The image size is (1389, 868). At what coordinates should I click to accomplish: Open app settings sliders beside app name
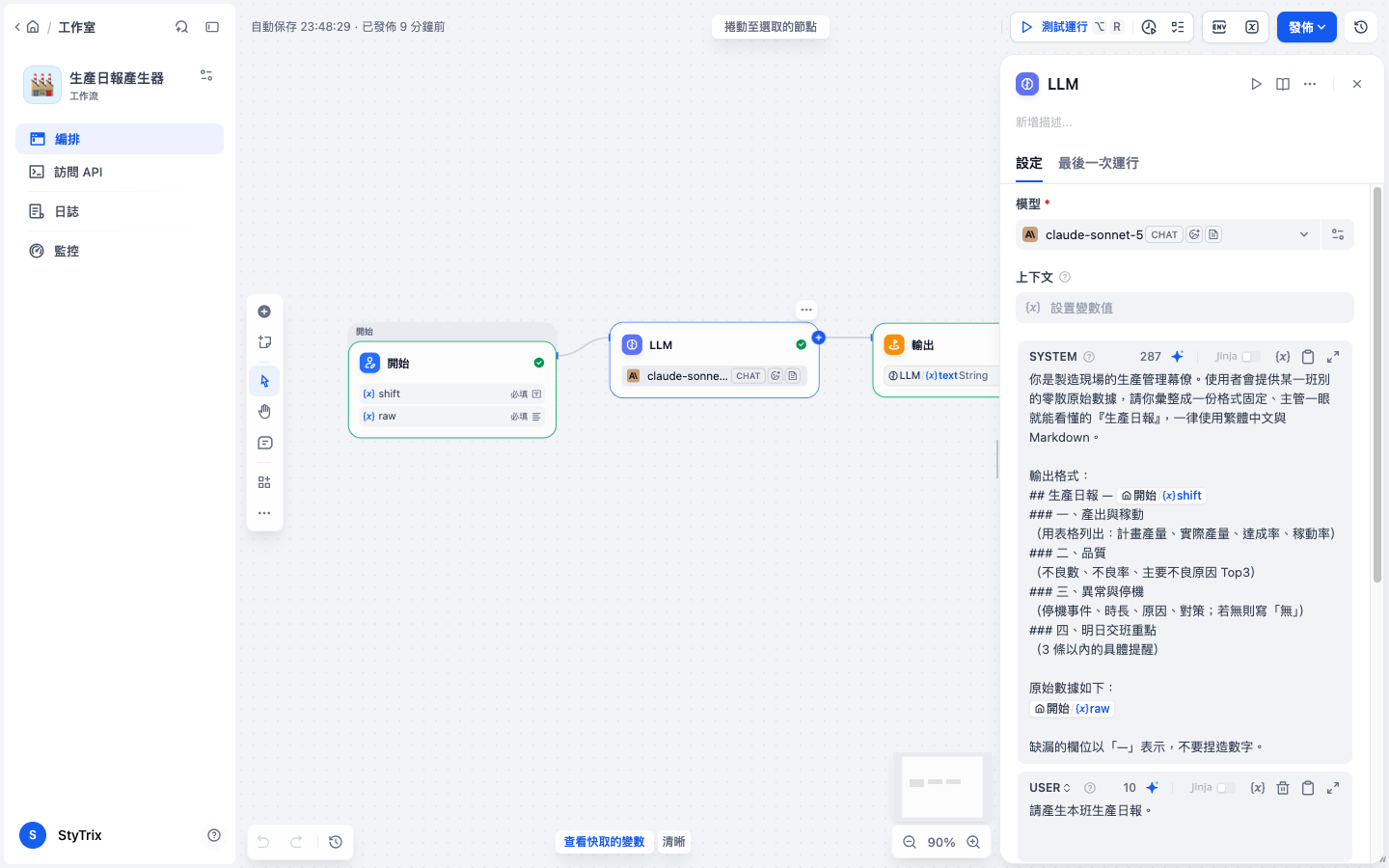click(206, 75)
